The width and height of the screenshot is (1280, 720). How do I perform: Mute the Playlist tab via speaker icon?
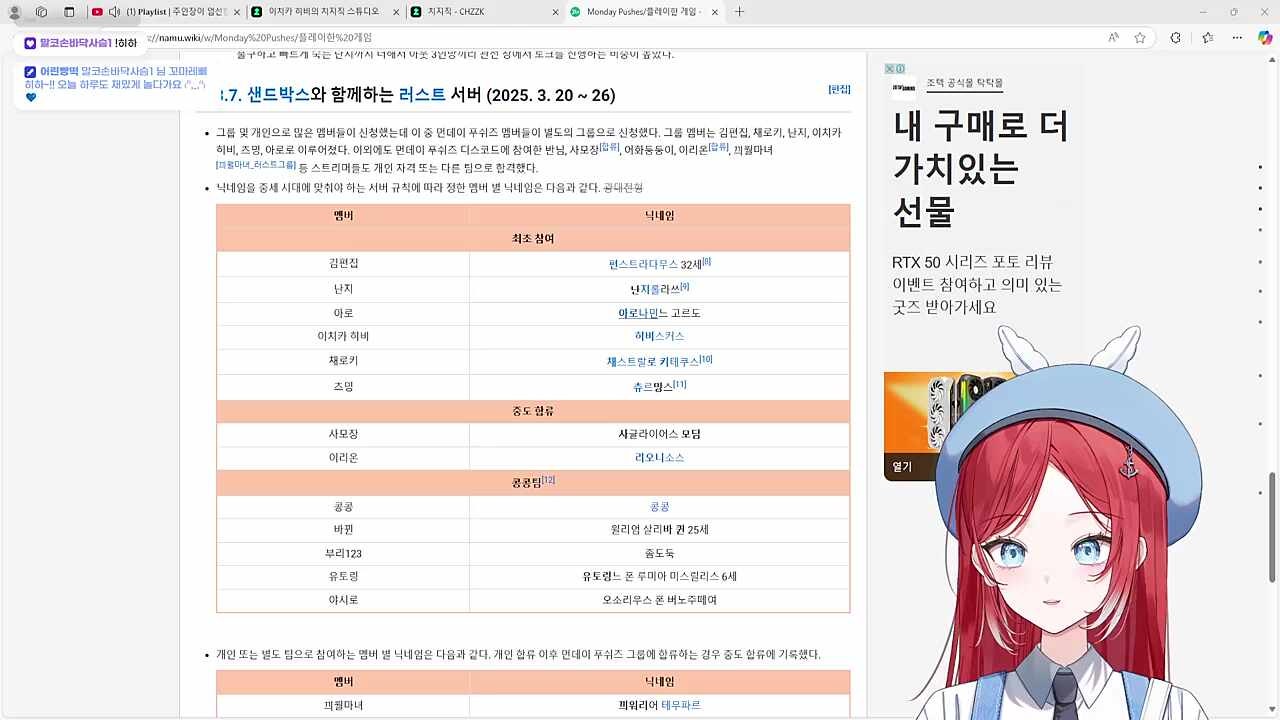(114, 12)
